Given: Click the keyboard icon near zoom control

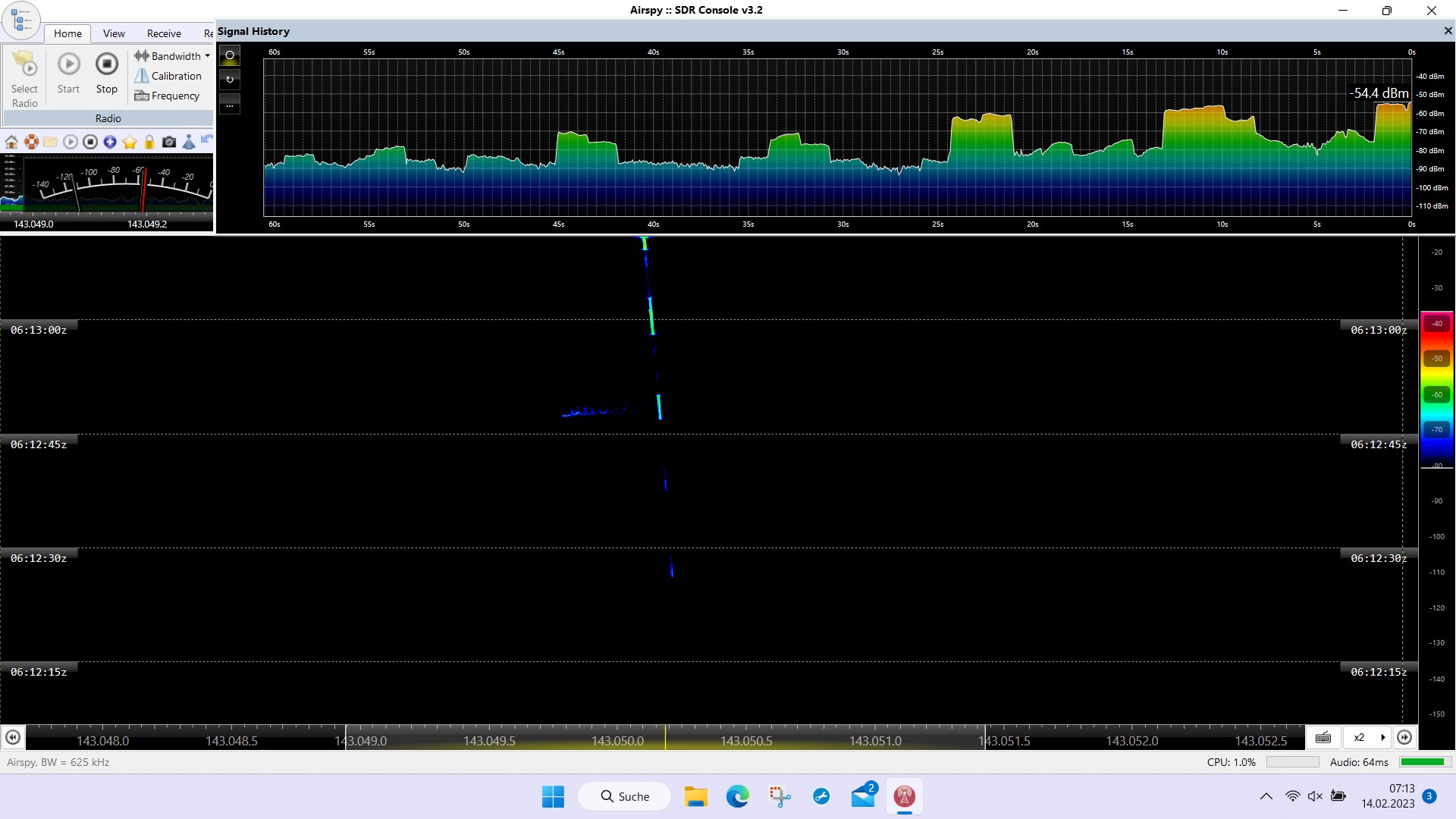Looking at the screenshot, I should [x=1323, y=737].
